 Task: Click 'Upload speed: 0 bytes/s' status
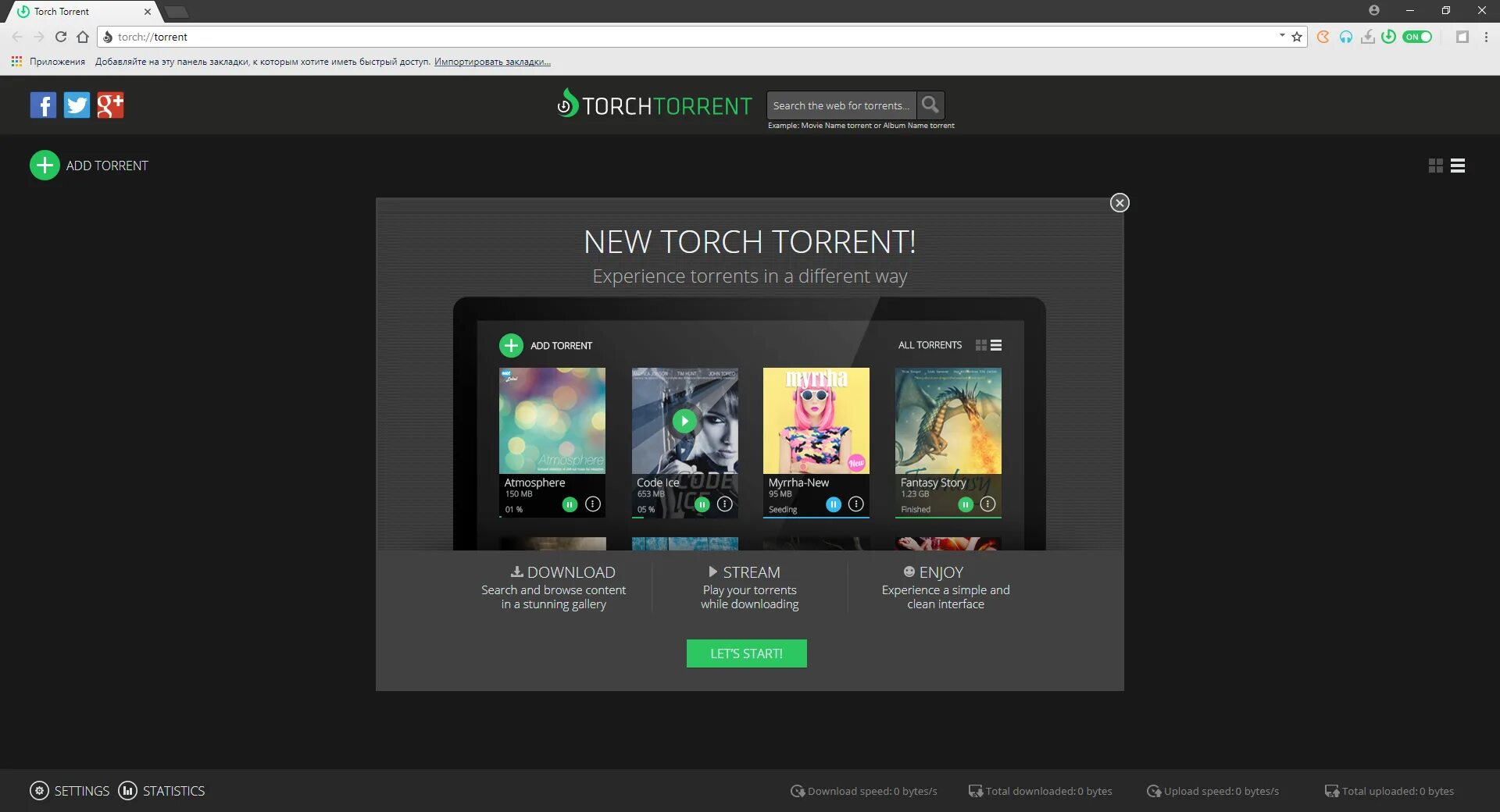coord(1212,791)
